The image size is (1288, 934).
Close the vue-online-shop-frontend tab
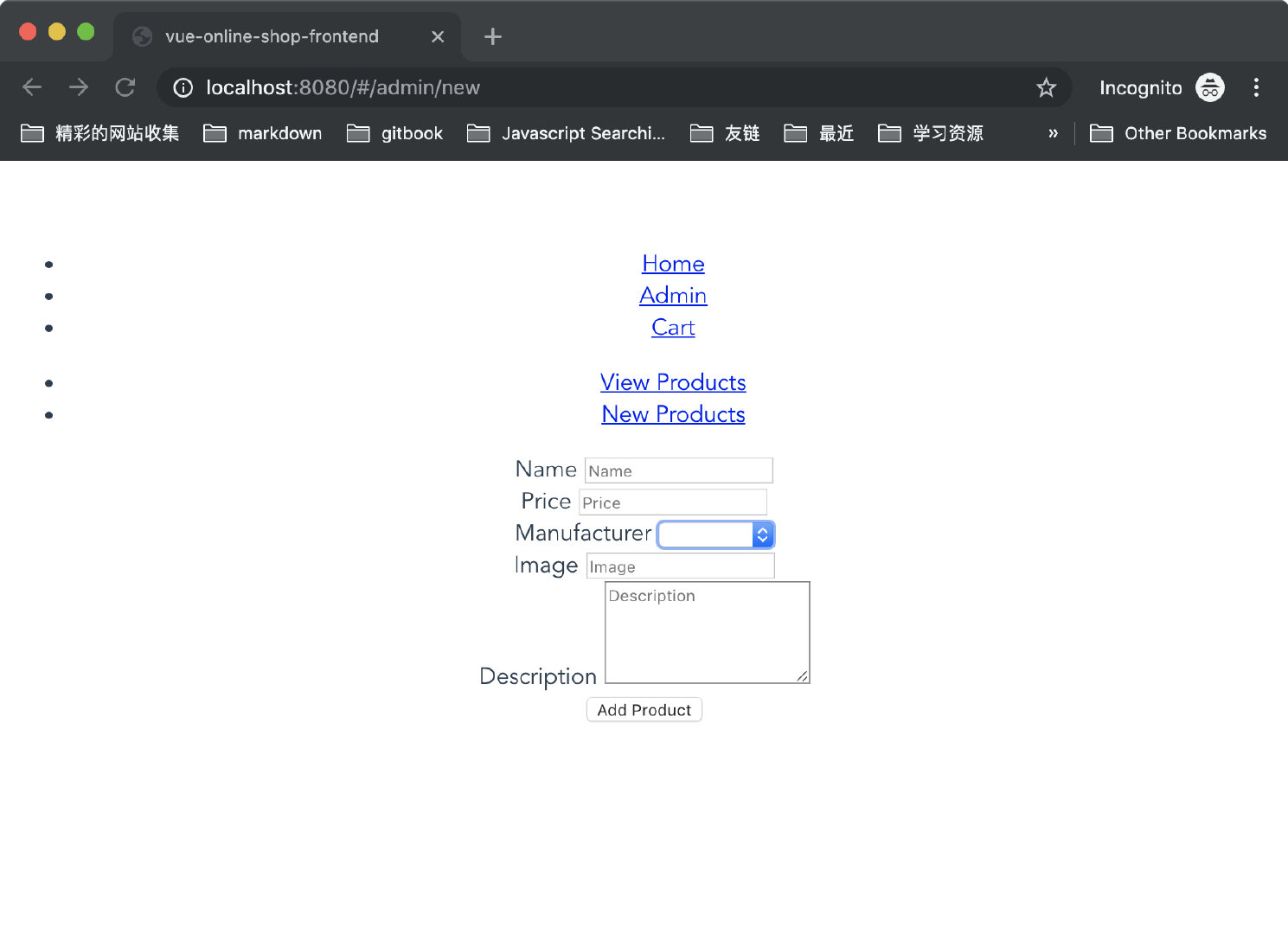pos(438,36)
